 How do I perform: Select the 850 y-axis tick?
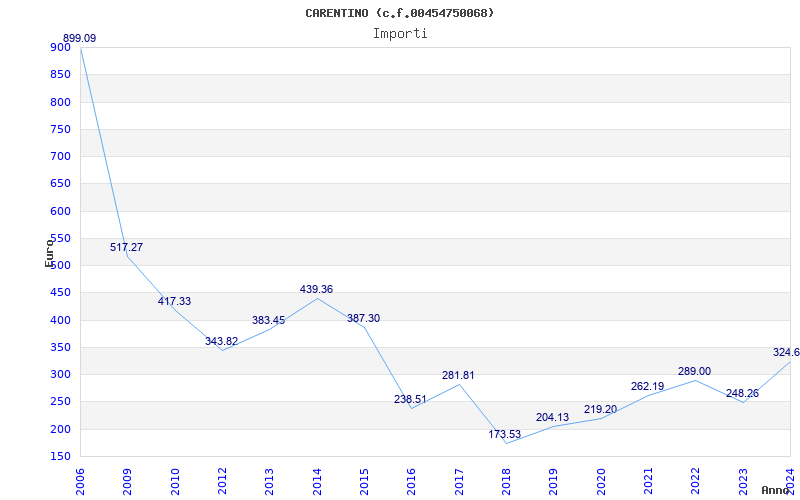pyautogui.click(x=60, y=74)
